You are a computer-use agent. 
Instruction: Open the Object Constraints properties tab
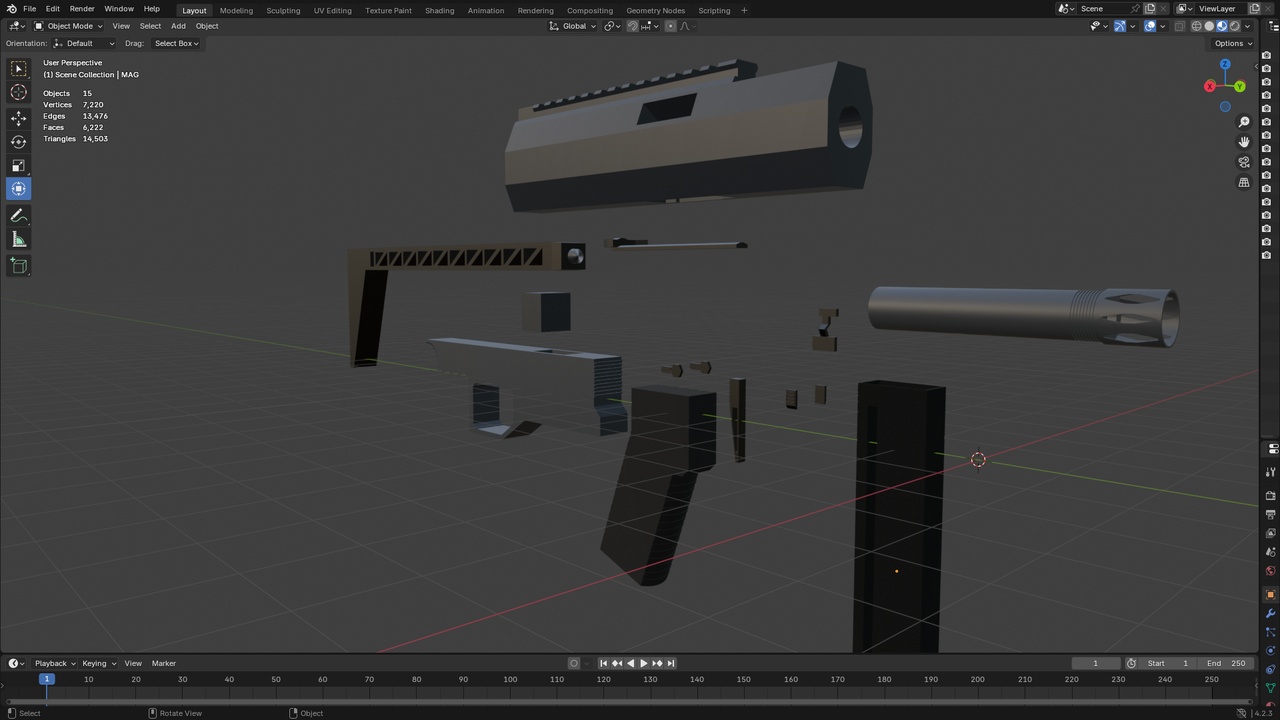coord(1271,669)
